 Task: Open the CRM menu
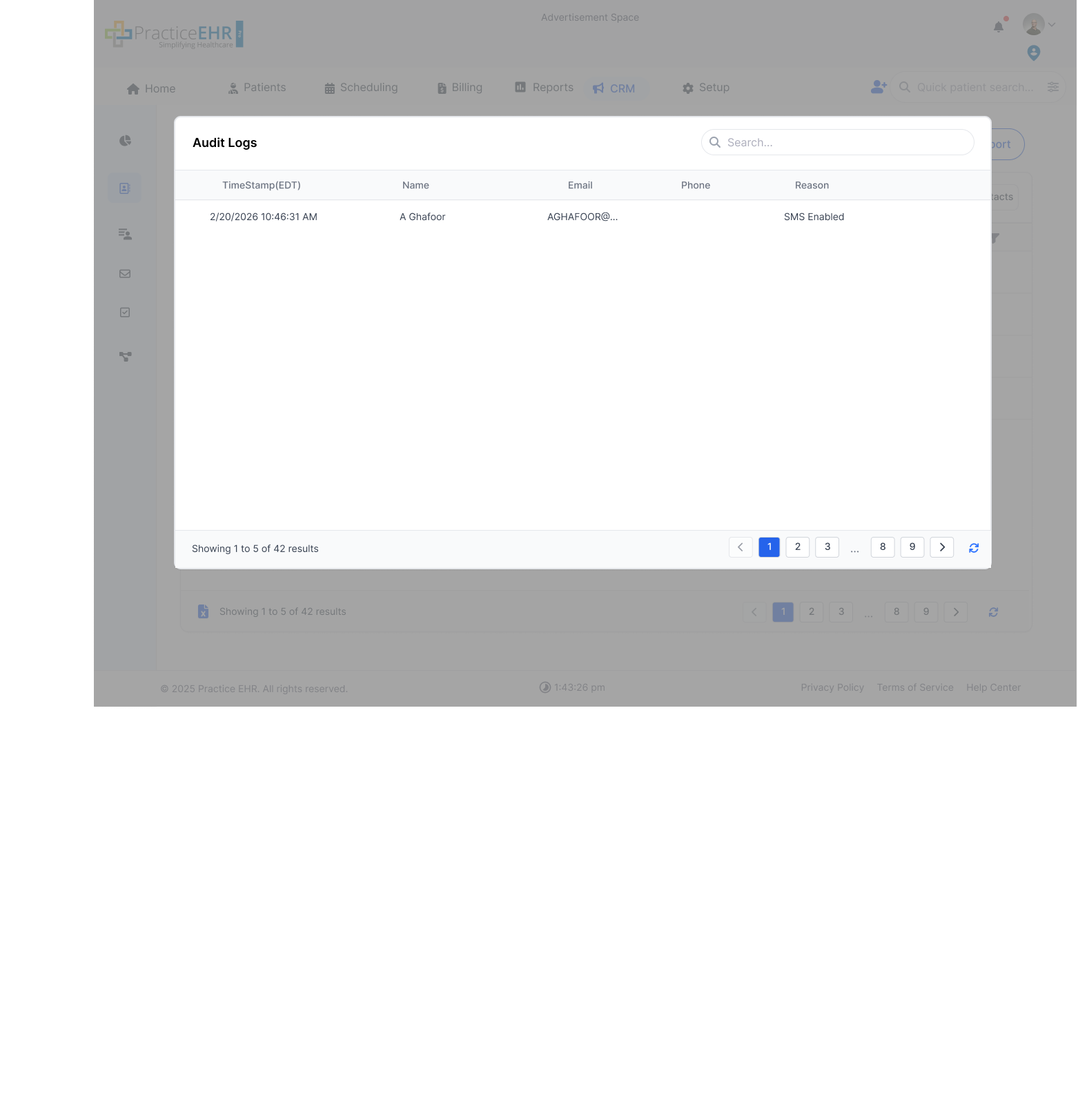614,88
